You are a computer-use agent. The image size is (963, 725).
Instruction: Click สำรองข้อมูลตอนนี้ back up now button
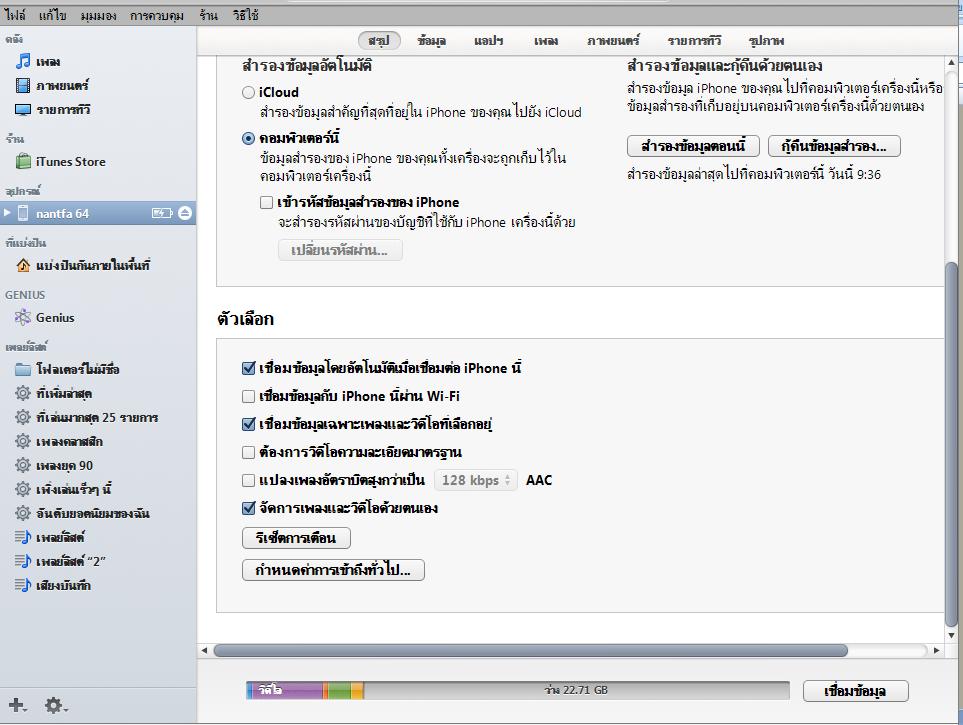693,146
